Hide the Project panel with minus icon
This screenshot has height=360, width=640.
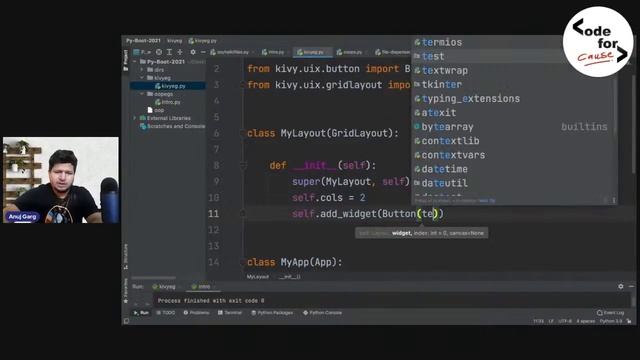click(203, 52)
